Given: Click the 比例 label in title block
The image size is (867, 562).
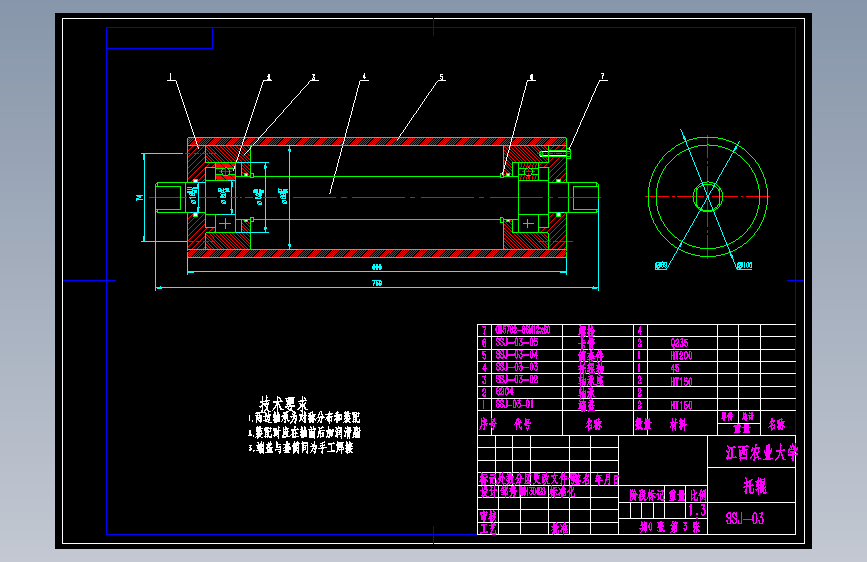Looking at the screenshot, I should [698, 495].
